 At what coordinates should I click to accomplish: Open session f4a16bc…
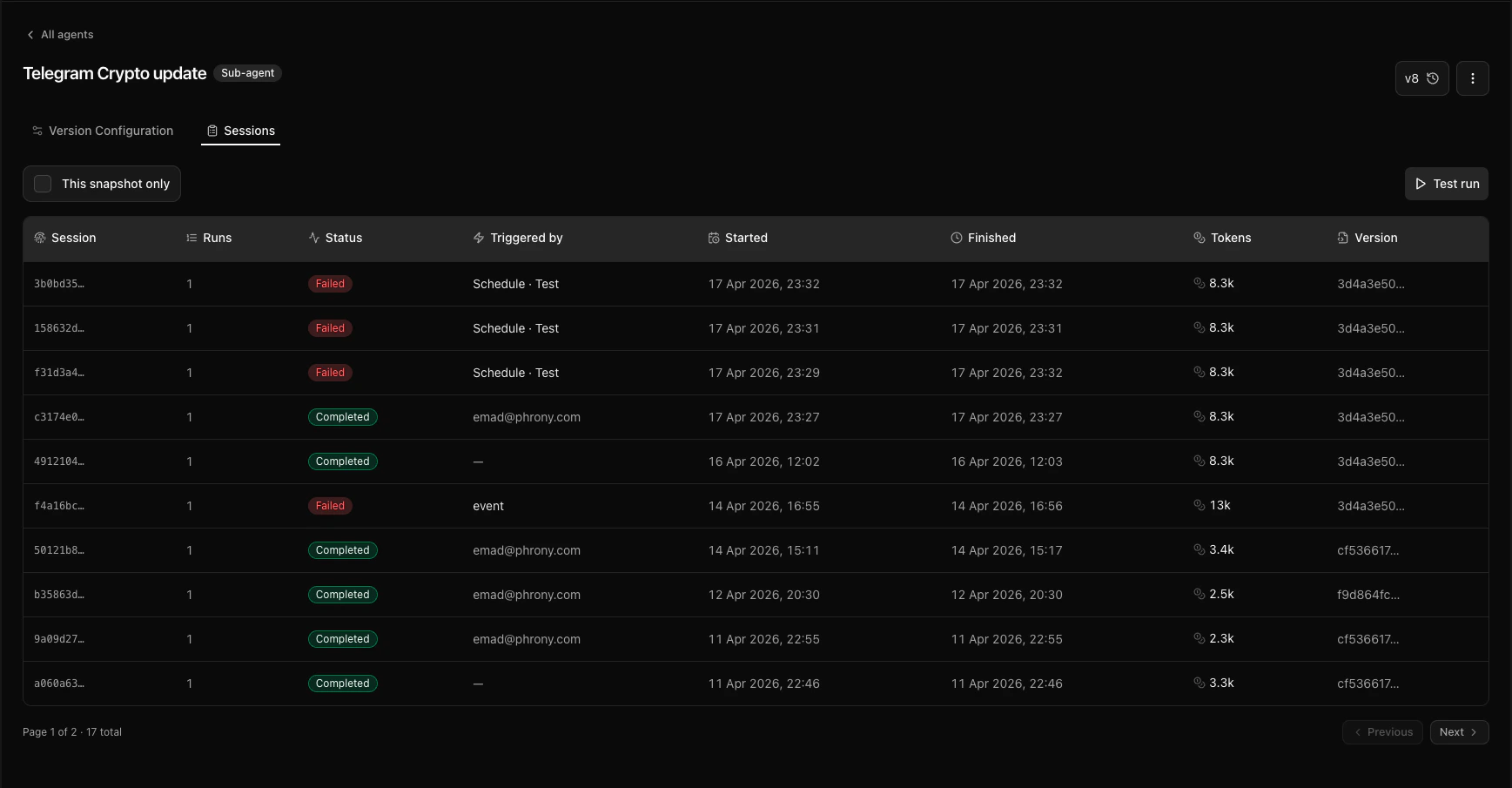coord(59,506)
